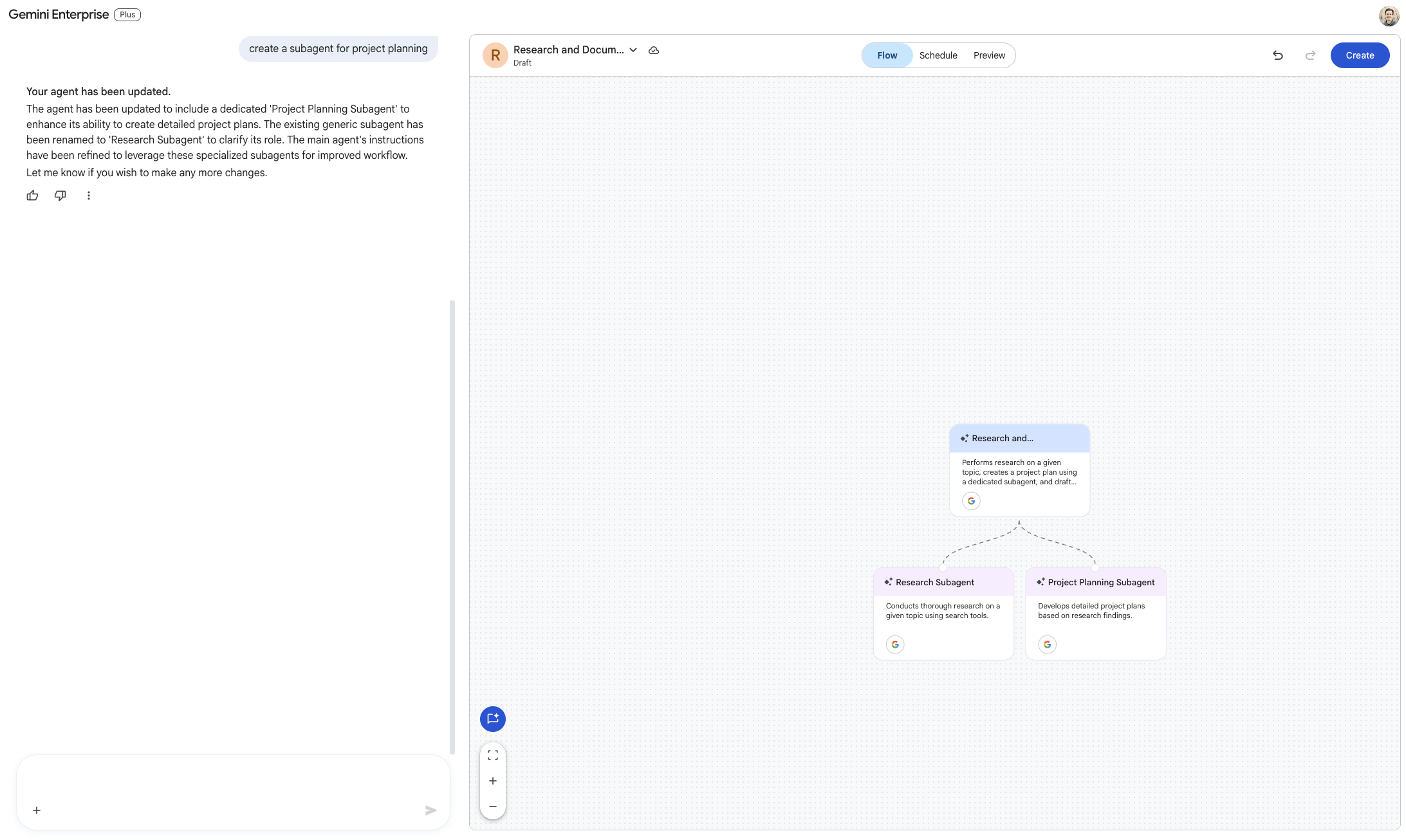Click 'Your agent has been updated.' heading
This screenshot has height=840, width=1406.
point(98,91)
